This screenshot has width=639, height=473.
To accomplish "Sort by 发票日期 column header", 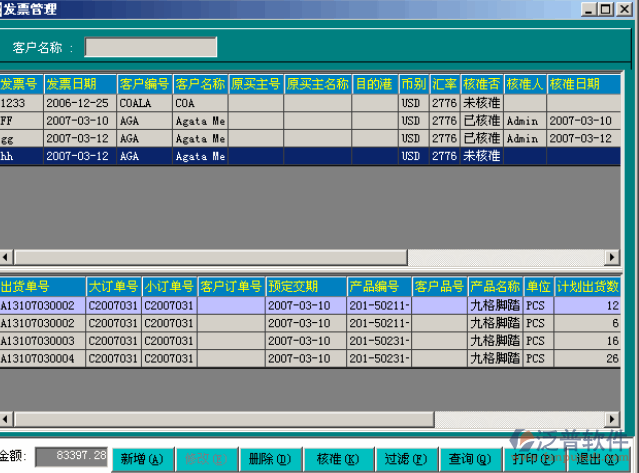I will (78, 84).
